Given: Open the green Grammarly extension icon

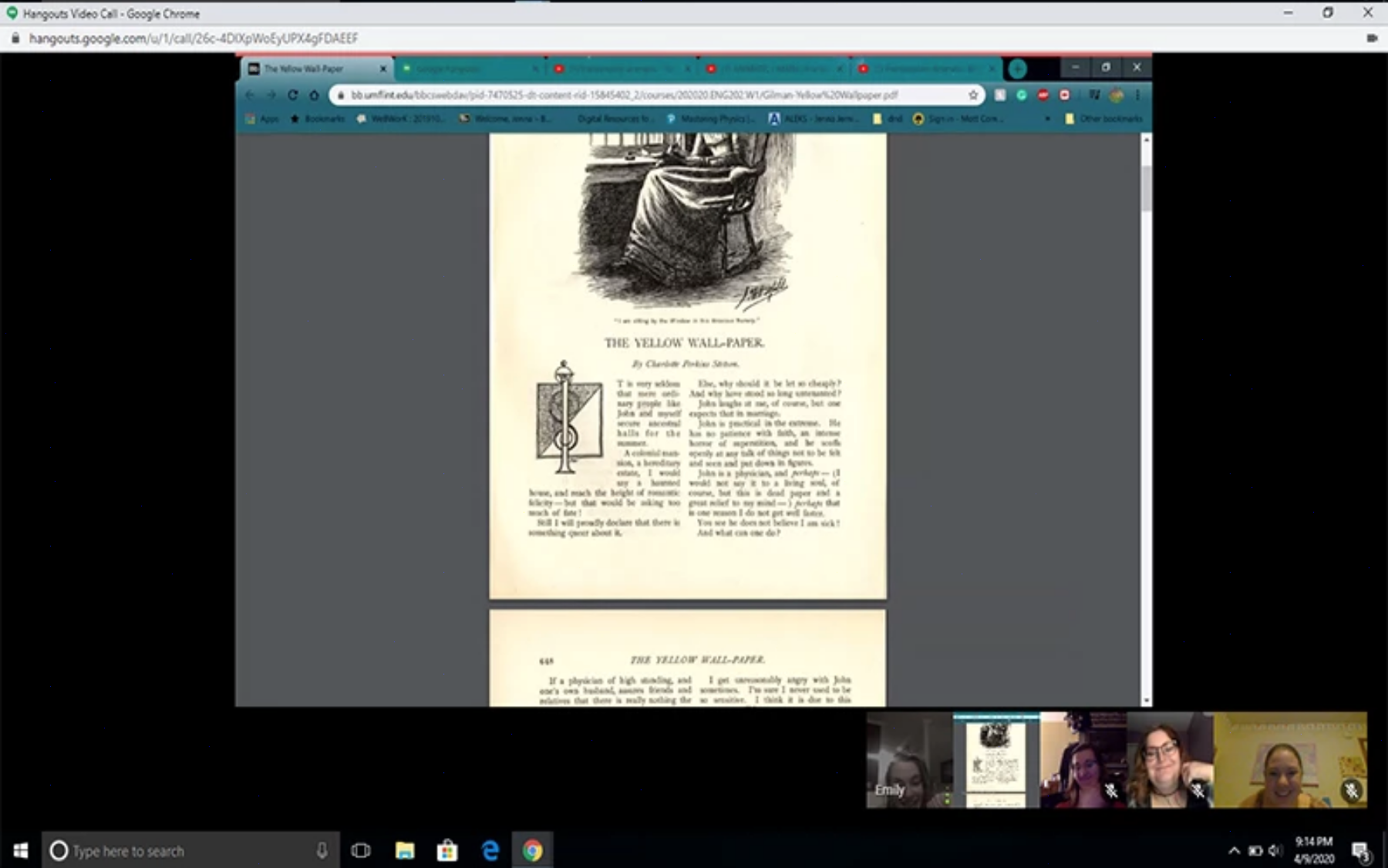Looking at the screenshot, I should (1021, 95).
